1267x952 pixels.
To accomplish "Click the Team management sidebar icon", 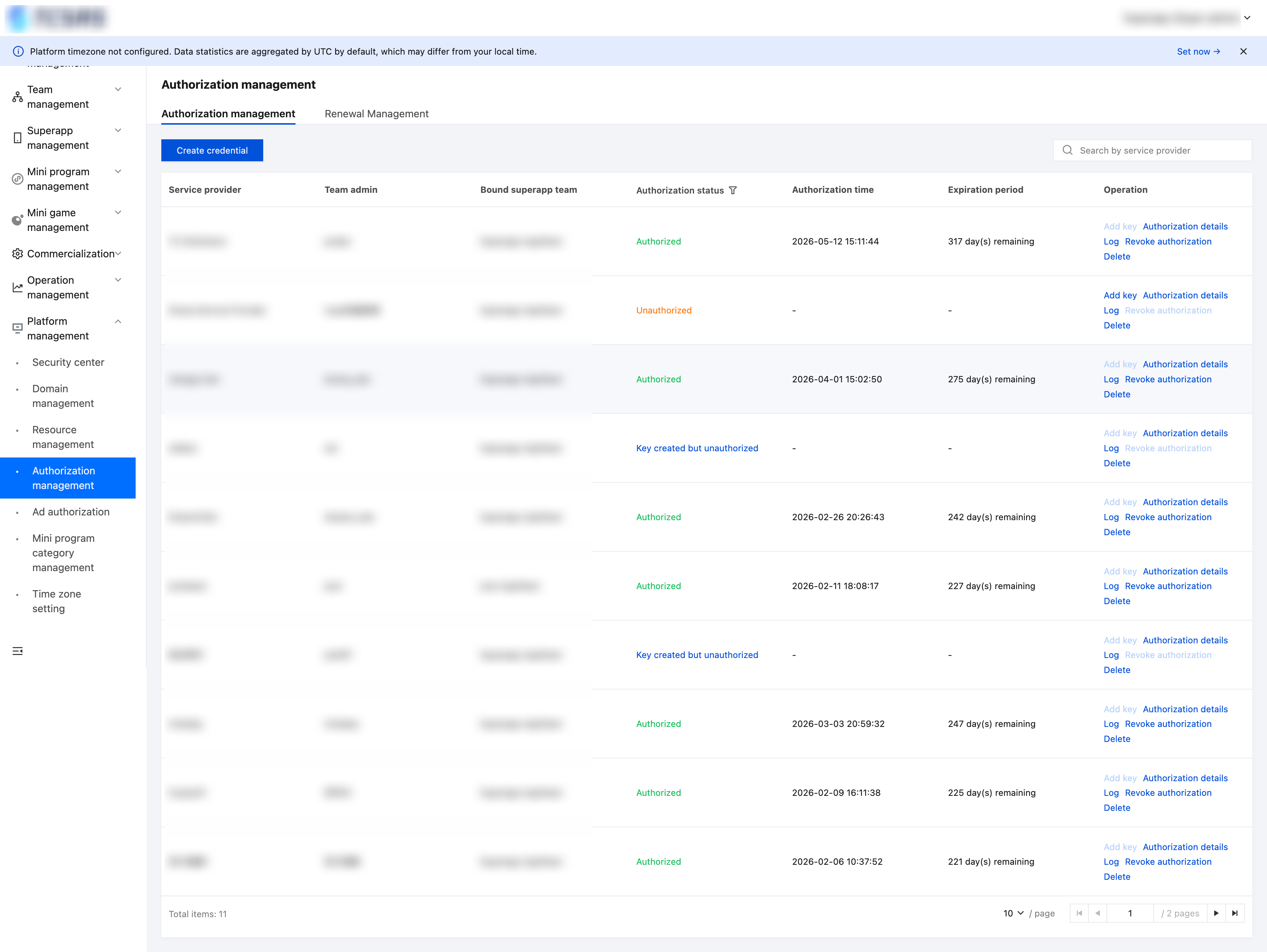I will [18, 97].
